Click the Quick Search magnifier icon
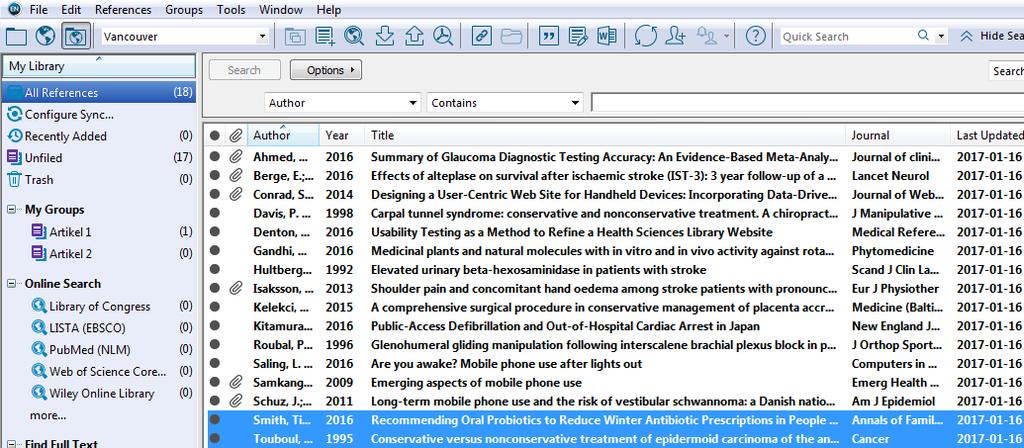This screenshot has width=1024, height=448. 923,35
